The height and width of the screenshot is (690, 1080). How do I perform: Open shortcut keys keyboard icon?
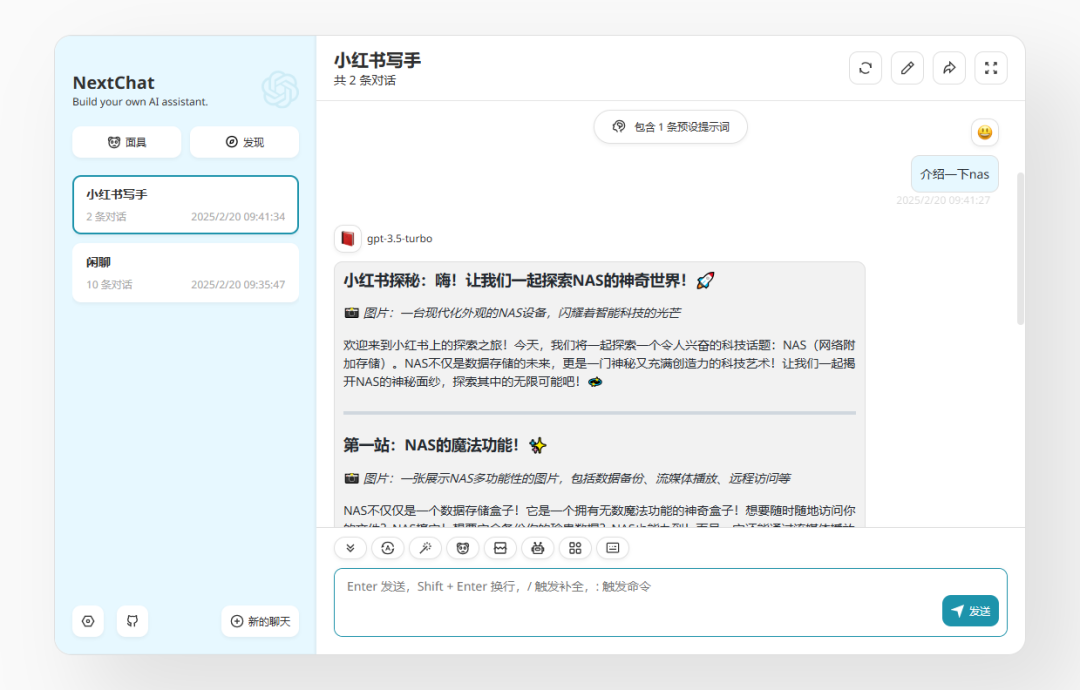tap(612, 548)
